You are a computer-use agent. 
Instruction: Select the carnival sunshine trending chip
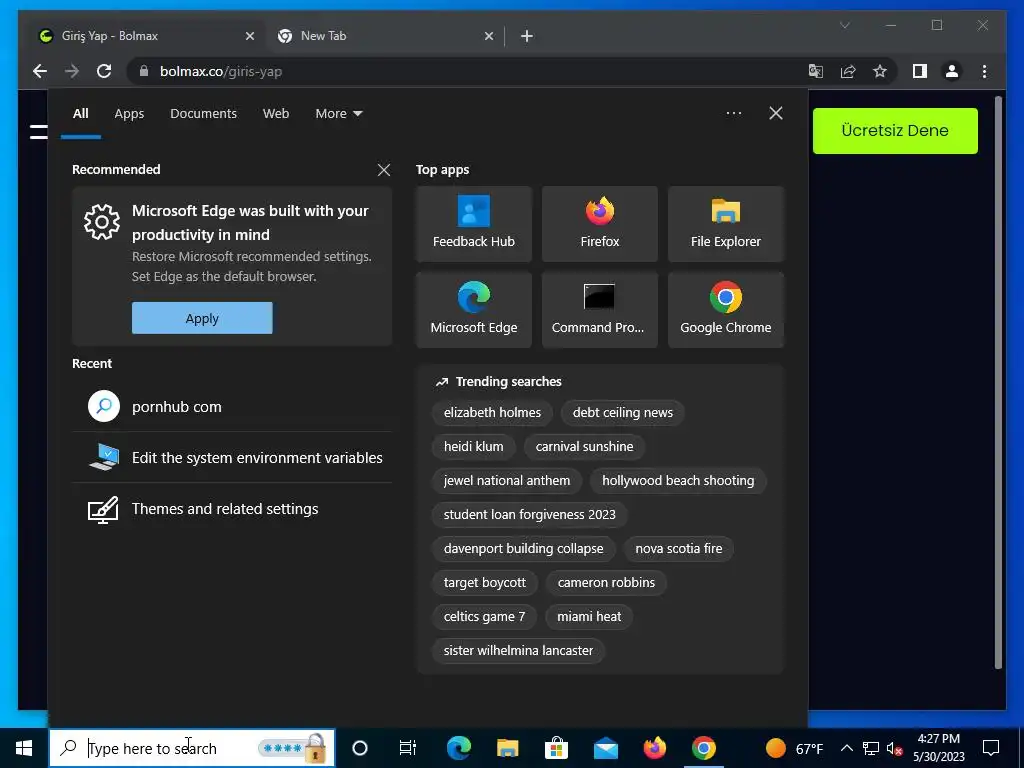tap(584, 447)
